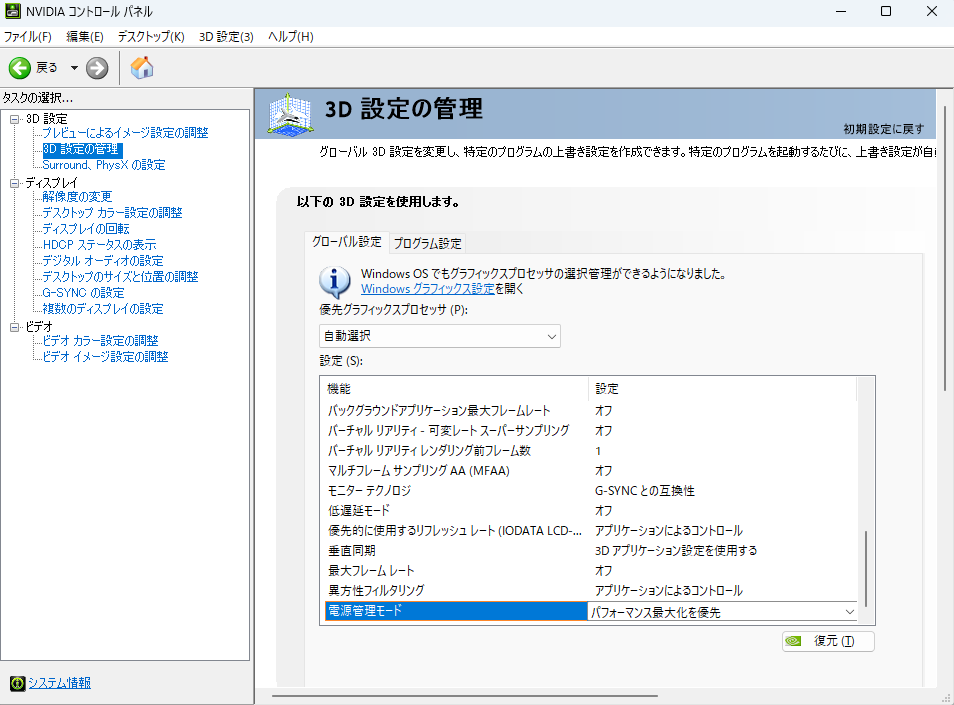This screenshot has width=954, height=705.
Task: Open the ヘルプ(H) menu
Action: [290, 36]
